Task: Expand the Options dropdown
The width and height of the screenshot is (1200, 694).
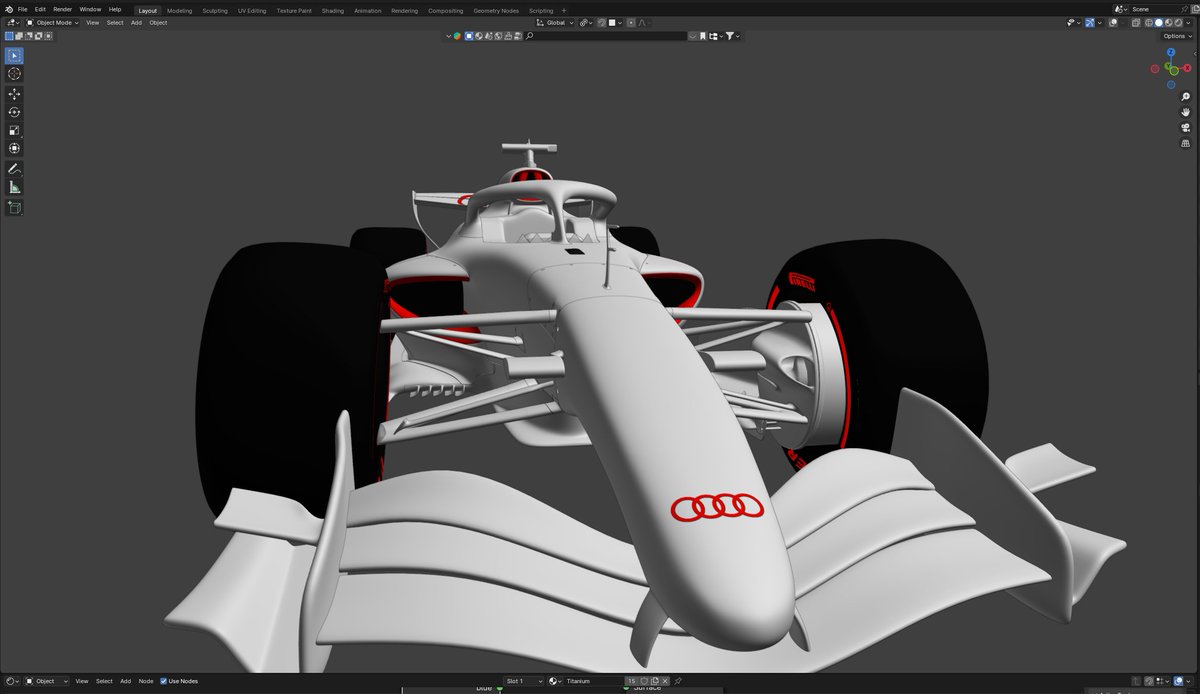Action: pyautogui.click(x=1177, y=36)
